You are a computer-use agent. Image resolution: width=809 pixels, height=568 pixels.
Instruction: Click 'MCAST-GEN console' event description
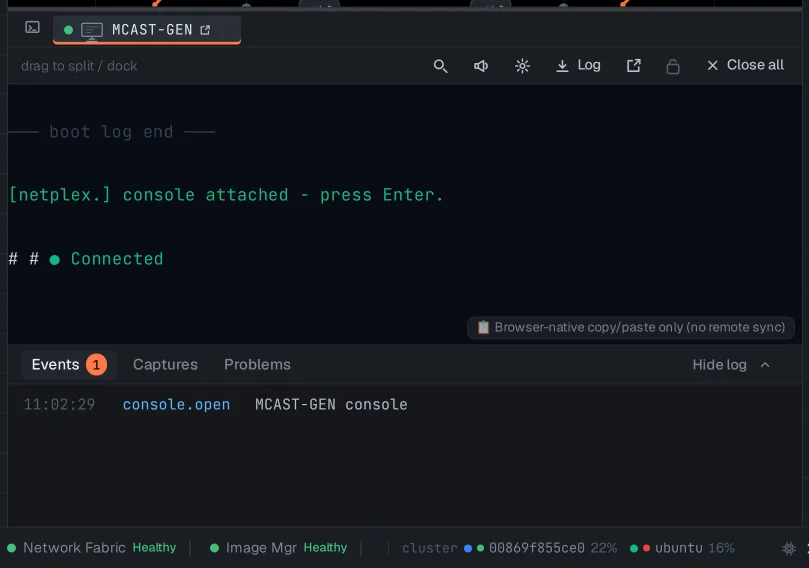coord(331,404)
